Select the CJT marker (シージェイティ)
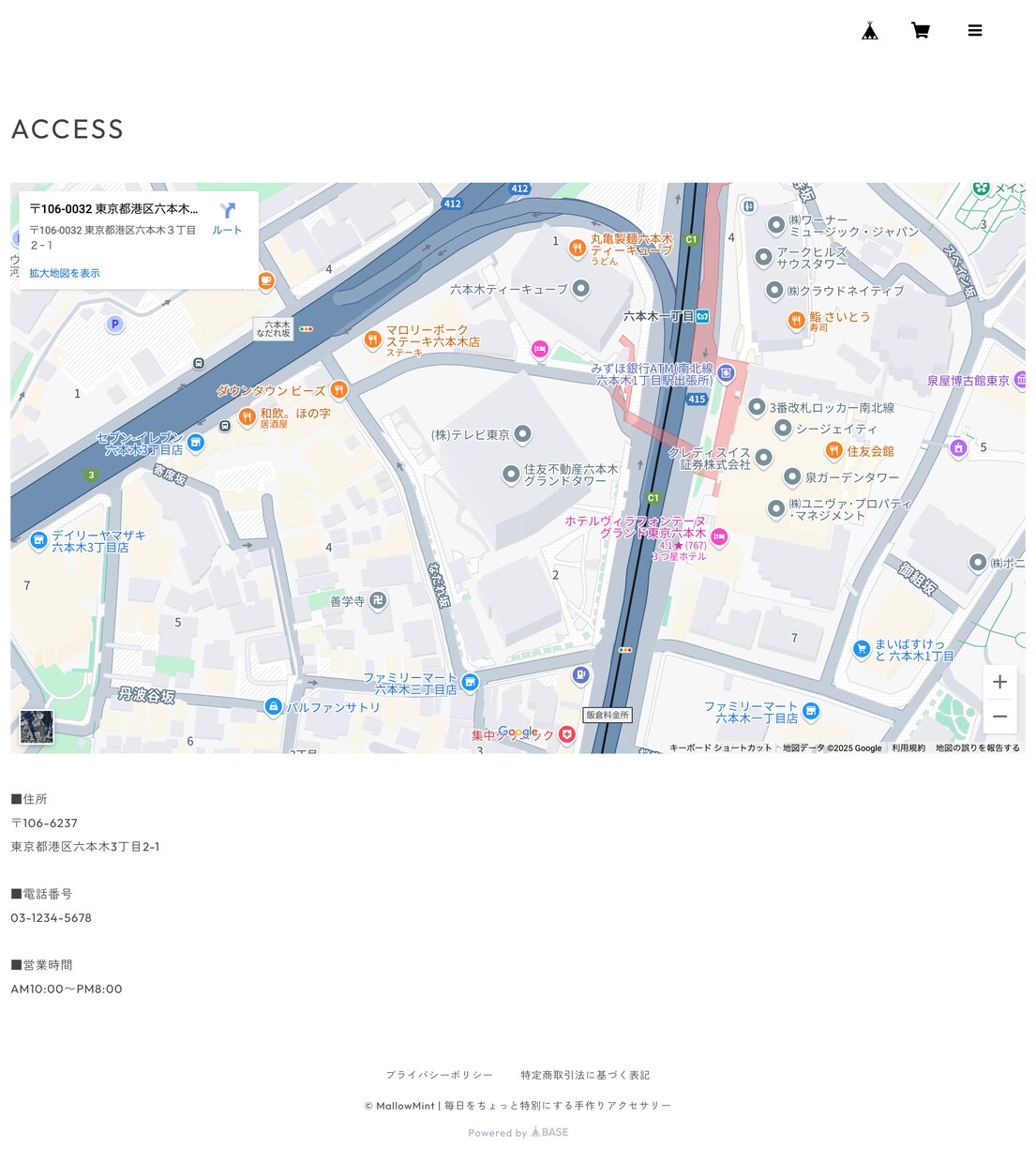The width and height of the screenshot is (1036, 1163). tap(783, 428)
